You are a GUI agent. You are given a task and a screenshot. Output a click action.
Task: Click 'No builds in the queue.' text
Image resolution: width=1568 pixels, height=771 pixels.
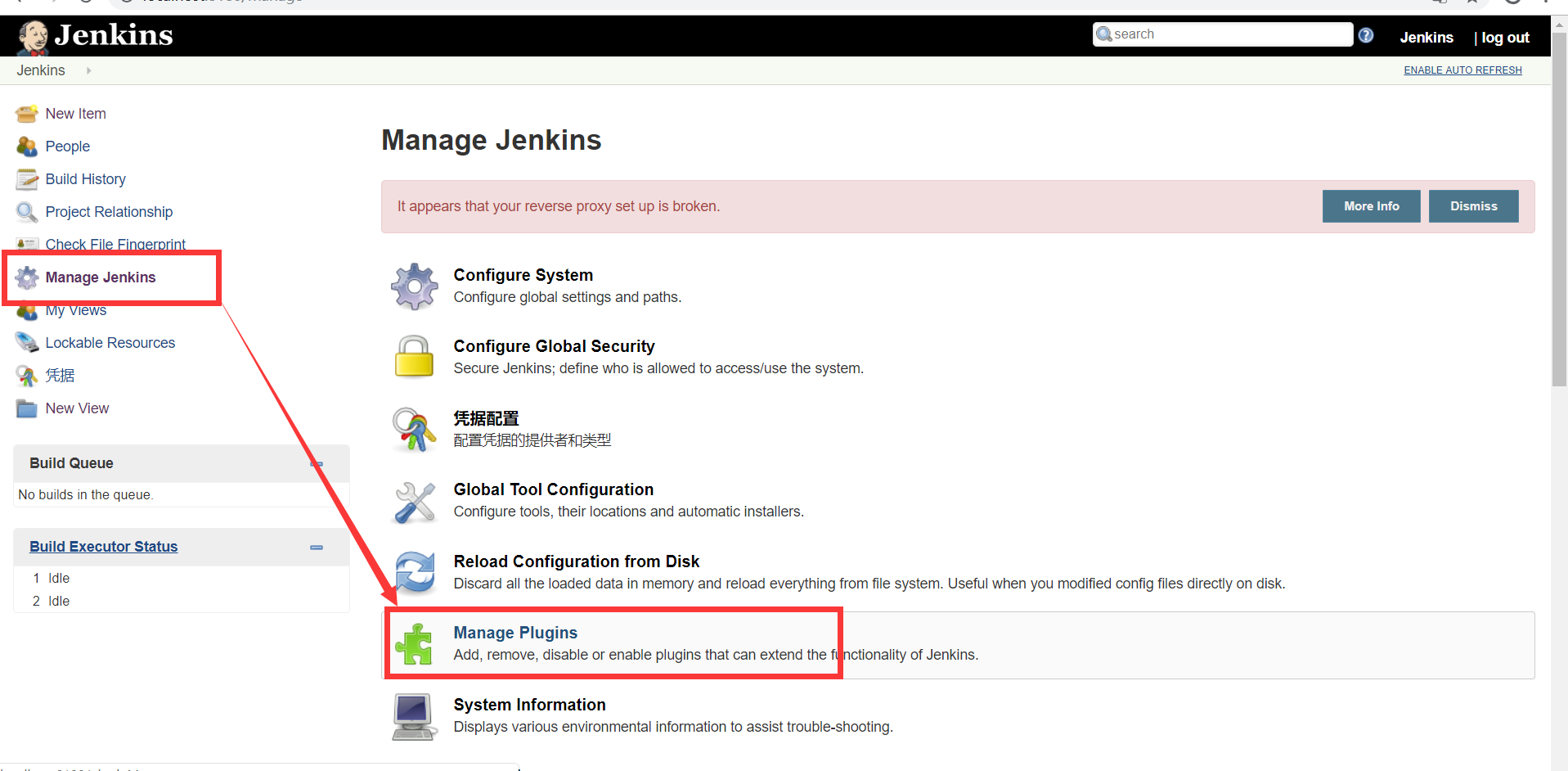pyautogui.click(x=85, y=495)
